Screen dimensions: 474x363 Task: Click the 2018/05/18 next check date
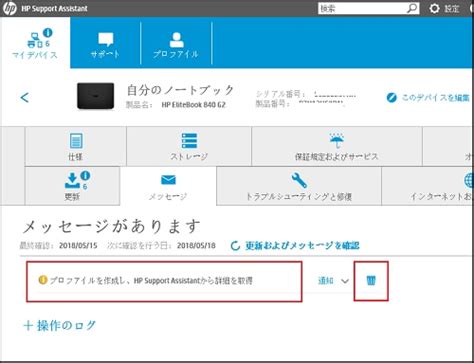[196, 246]
